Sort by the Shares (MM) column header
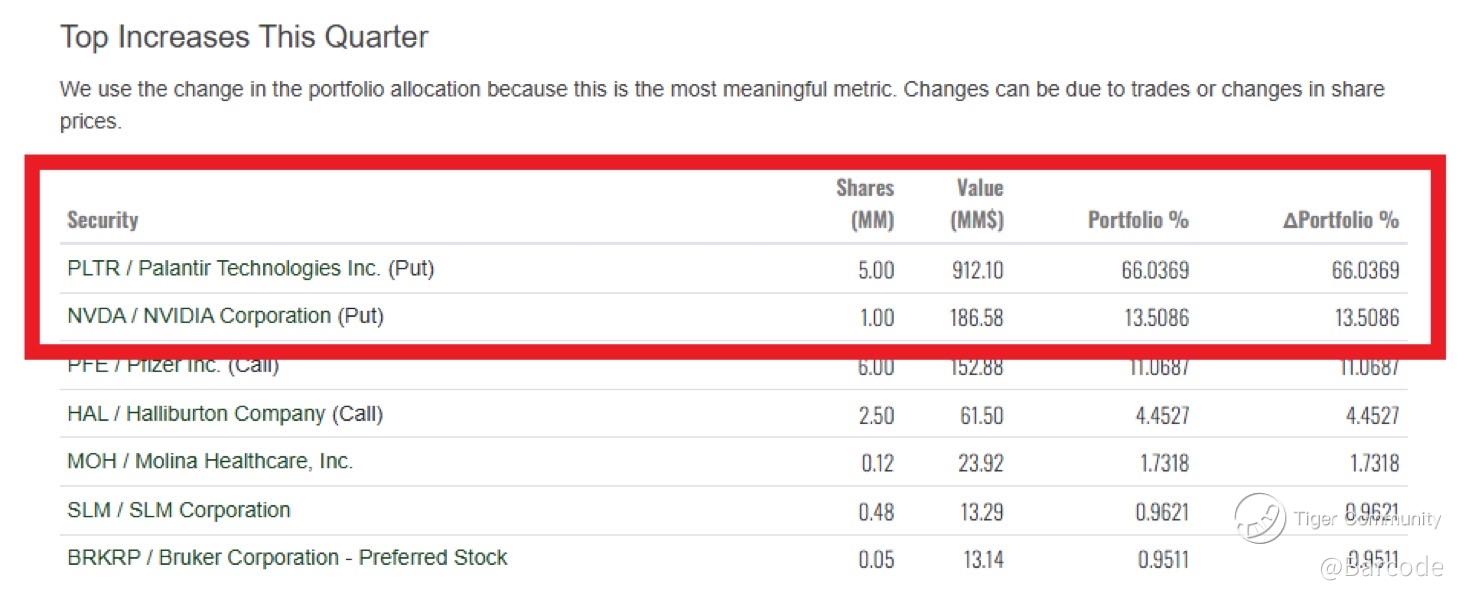Image resolution: width=1472 pixels, height=600 pixels. [x=866, y=204]
